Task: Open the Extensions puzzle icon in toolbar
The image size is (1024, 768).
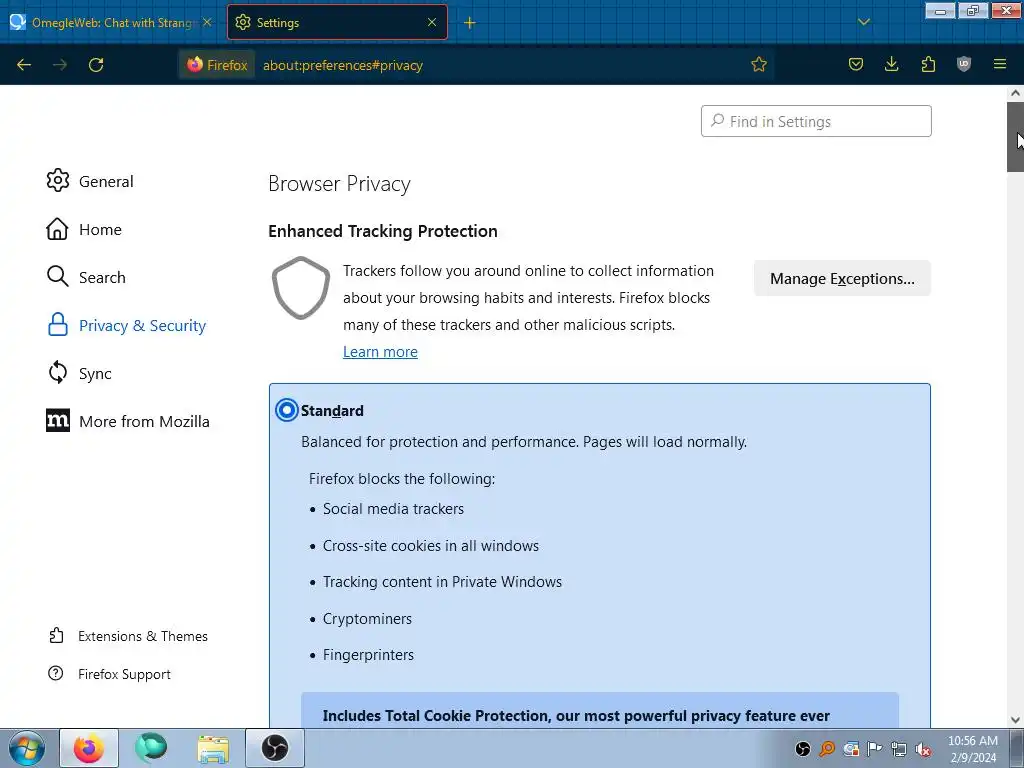Action: [x=928, y=64]
